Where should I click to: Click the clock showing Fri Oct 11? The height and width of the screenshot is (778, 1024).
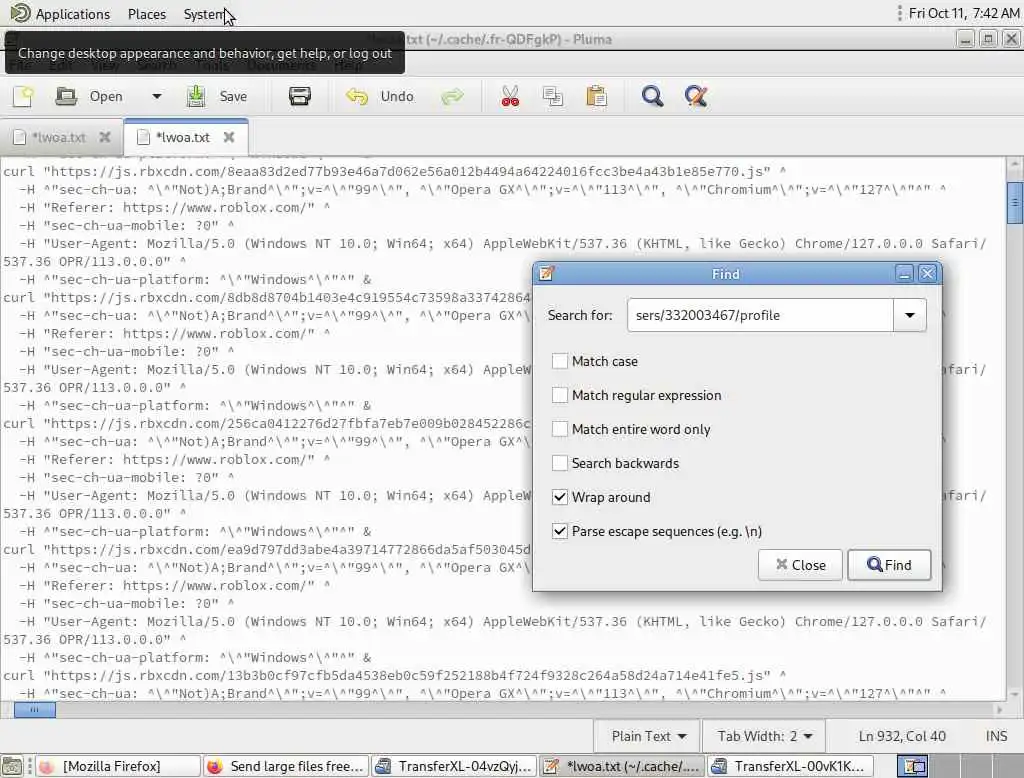point(964,13)
